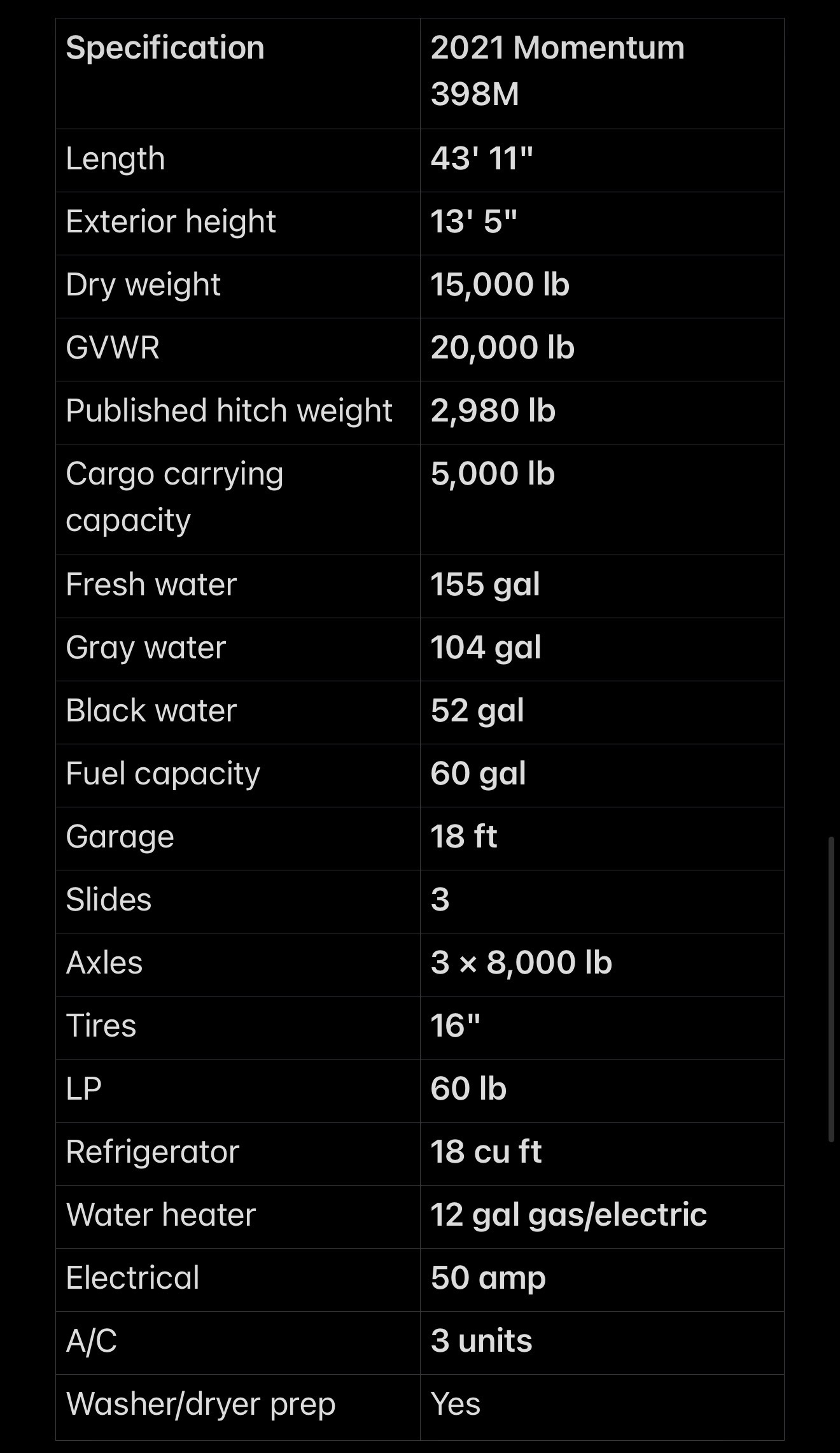Tap the Refrigerator 18 cu ft value
This screenshot has width=840, height=1453.
[x=486, y=1151]
